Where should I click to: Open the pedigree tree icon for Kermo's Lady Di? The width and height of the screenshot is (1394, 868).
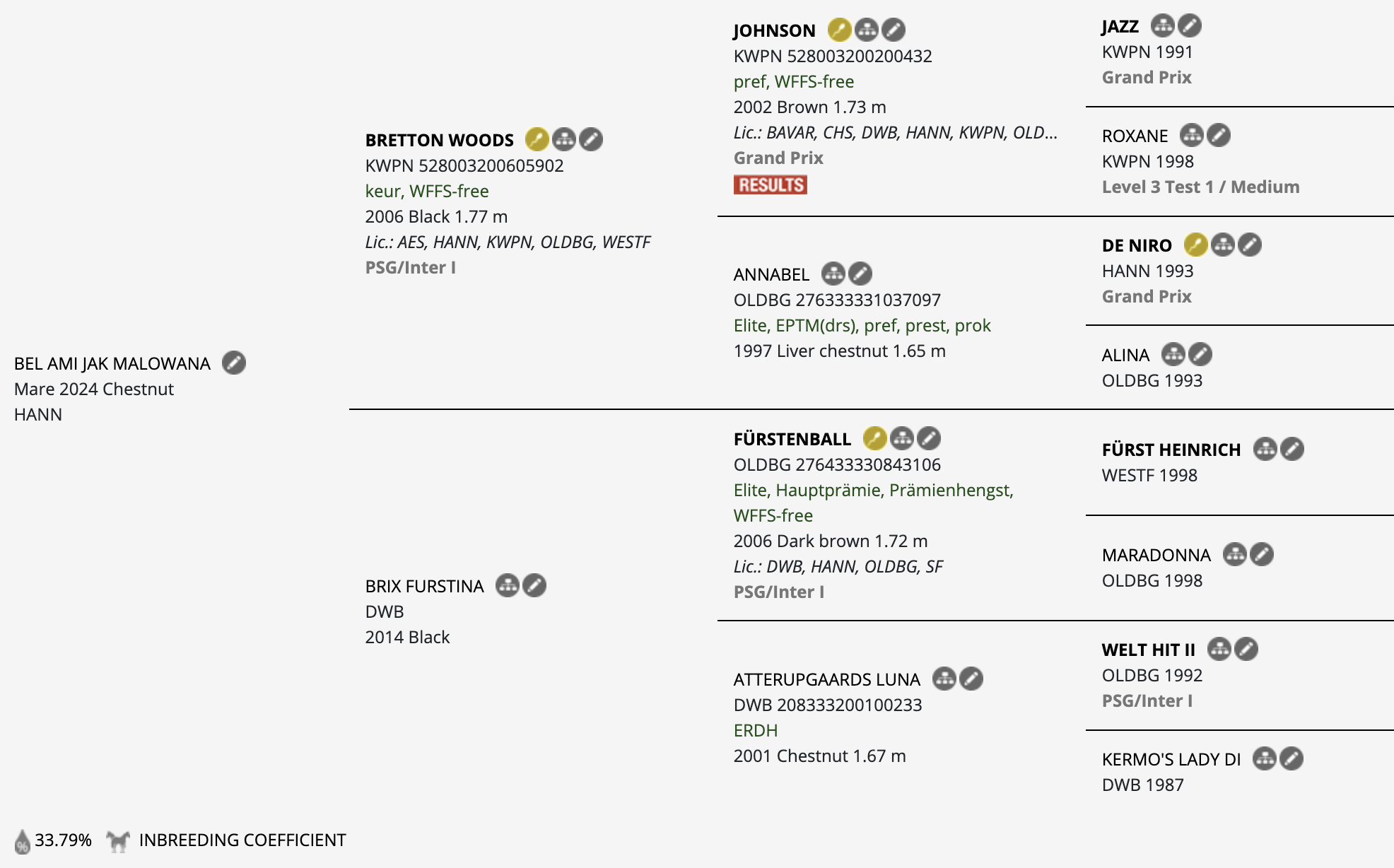[x=1264, y=758]
